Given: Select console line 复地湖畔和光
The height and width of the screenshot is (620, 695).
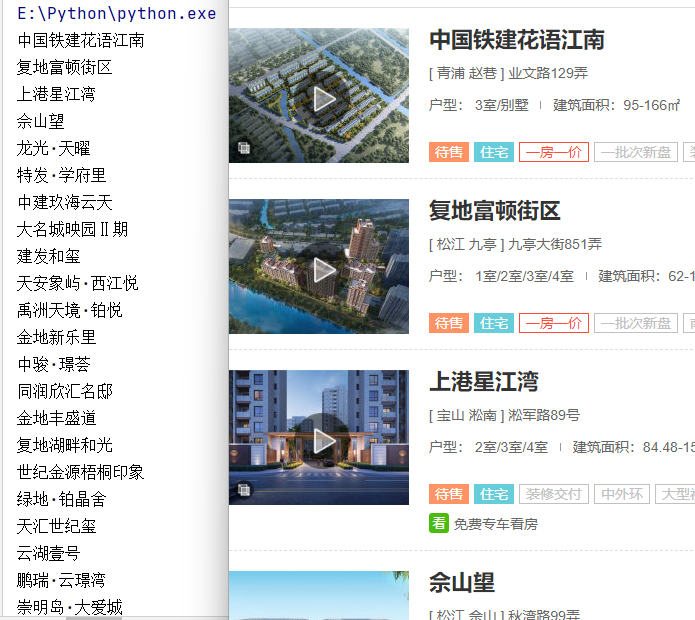Looking at the screenshot, I should (x=64, y=445).
